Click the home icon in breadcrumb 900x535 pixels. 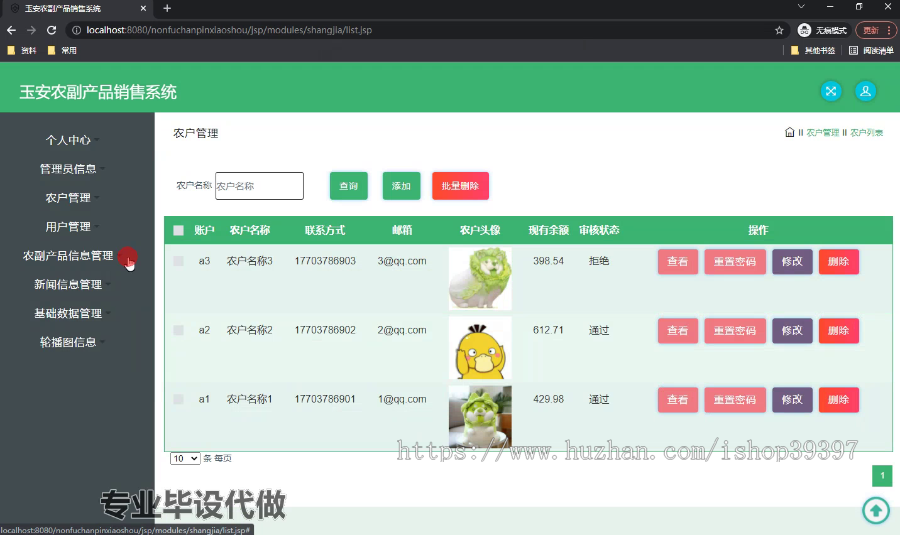790,132
